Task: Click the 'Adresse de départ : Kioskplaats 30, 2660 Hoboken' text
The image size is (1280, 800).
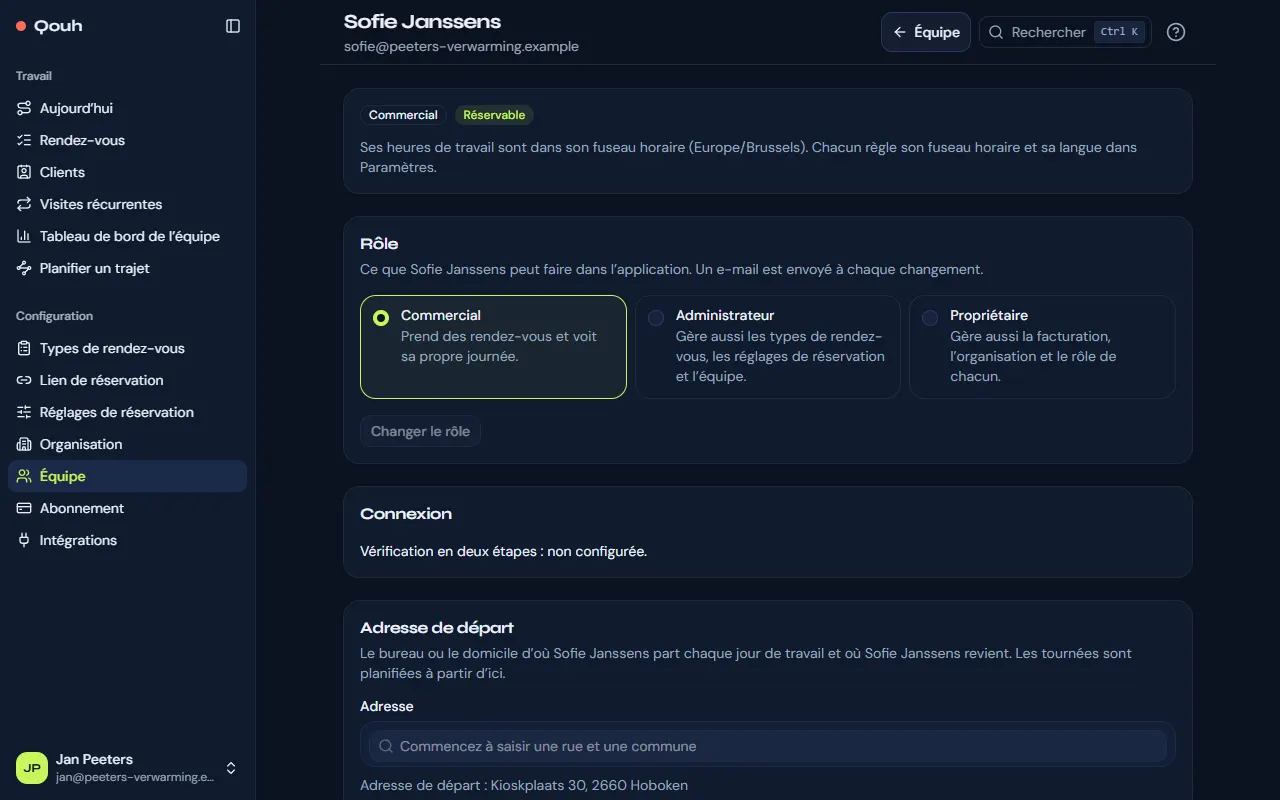Action: click(524, 785)
